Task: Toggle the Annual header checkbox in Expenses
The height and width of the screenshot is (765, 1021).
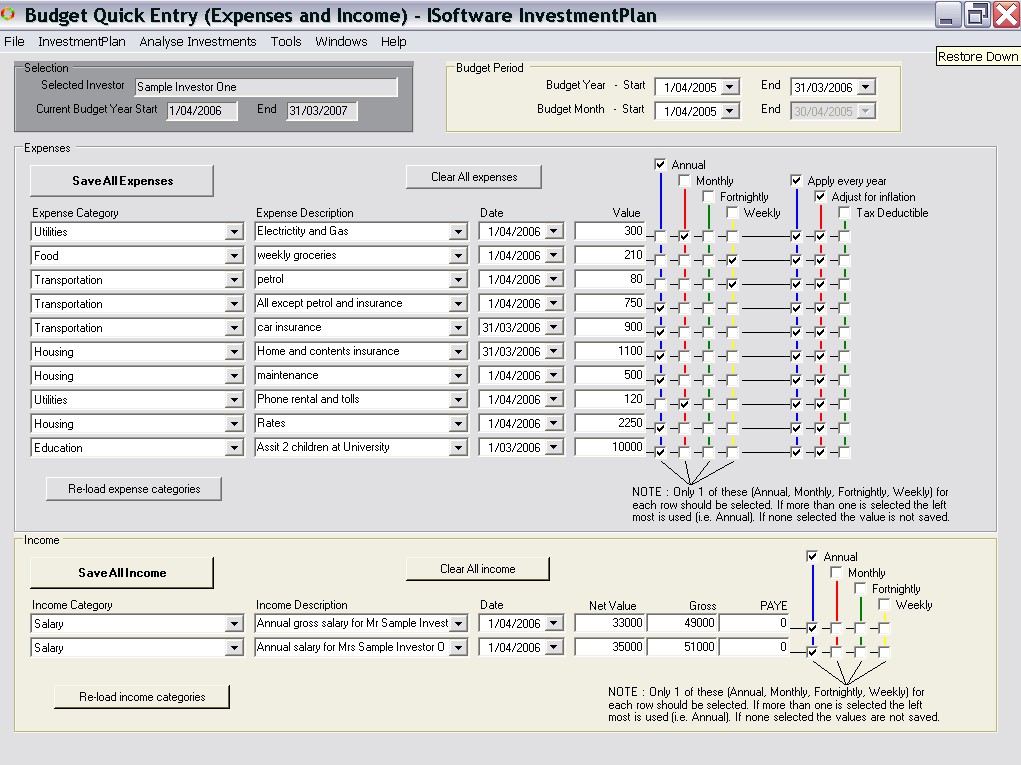Action: (660, 164)
